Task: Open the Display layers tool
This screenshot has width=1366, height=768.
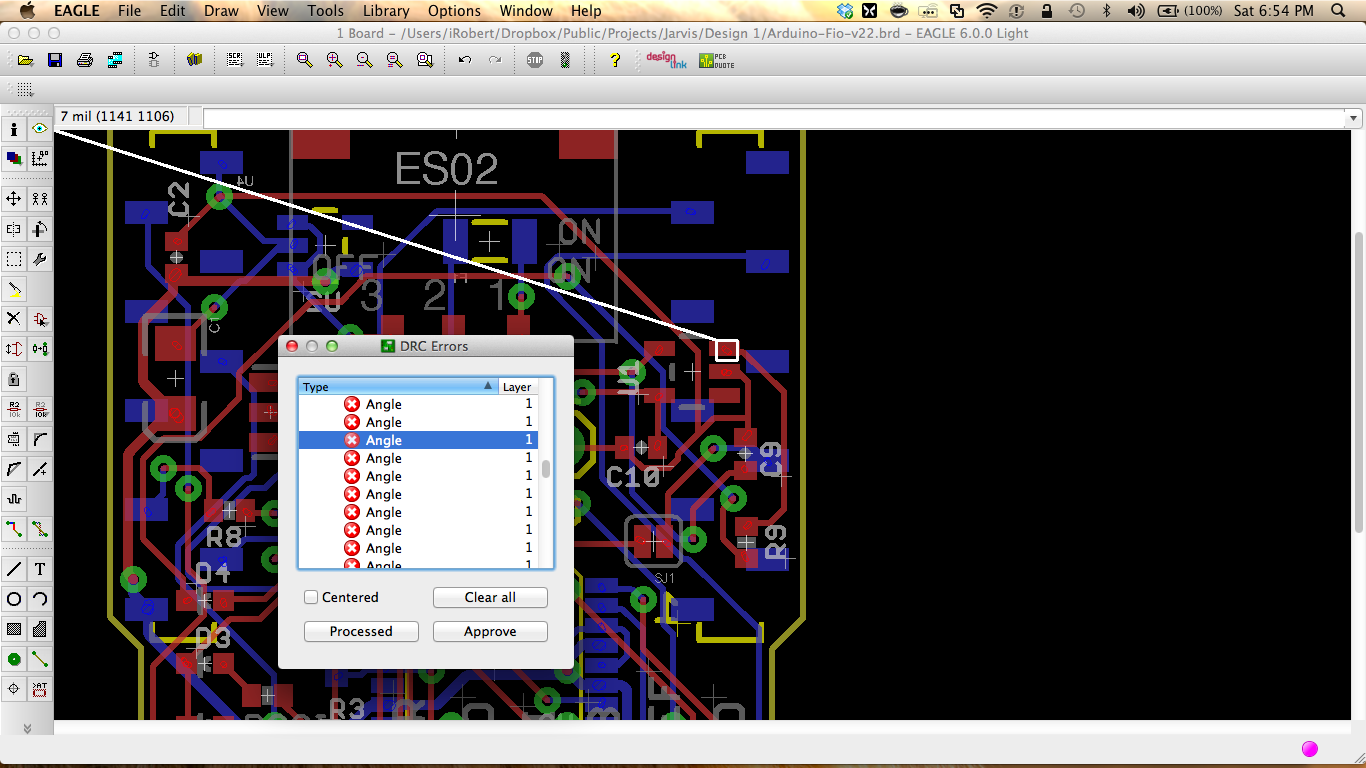Action: (x=14, y=158)
